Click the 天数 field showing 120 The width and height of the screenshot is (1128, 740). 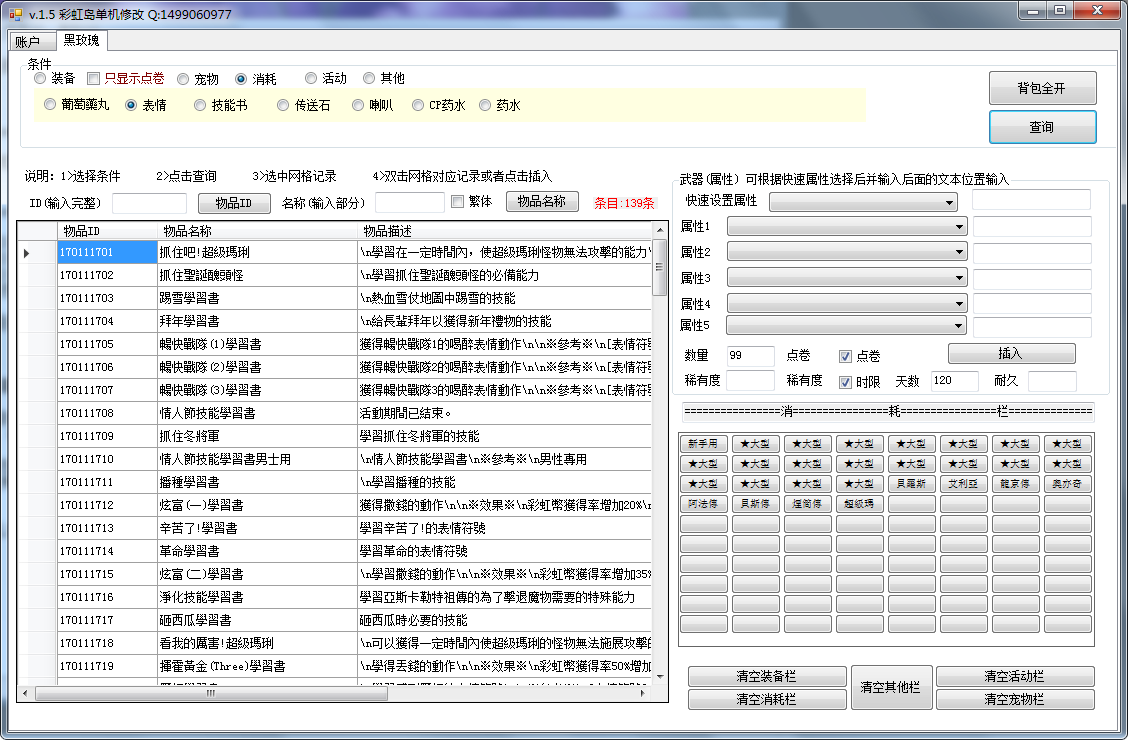pos(955,380)
